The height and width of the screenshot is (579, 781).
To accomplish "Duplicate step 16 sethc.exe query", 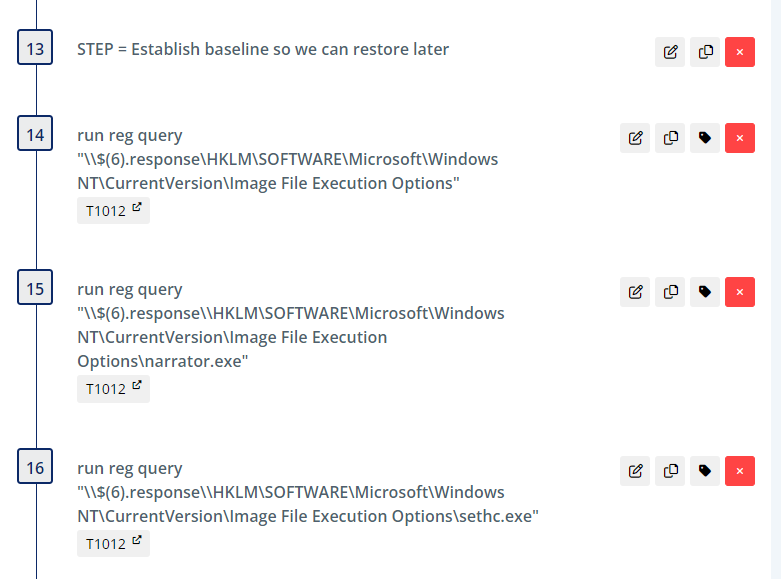I will tap(670, 471).
